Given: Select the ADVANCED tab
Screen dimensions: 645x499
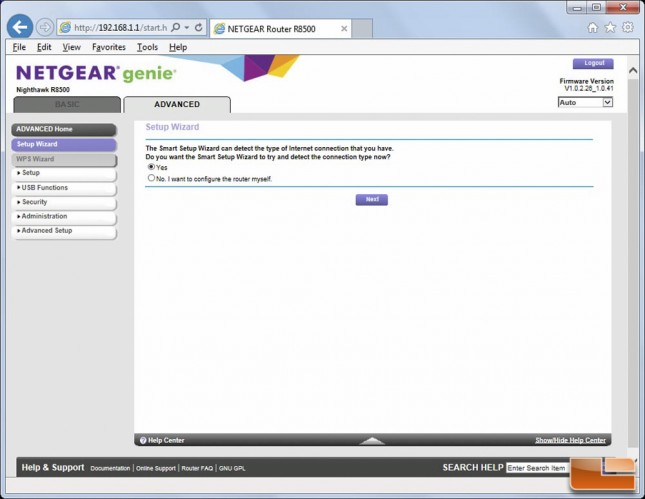Looking at the screenshot, I should click(177, 104).
